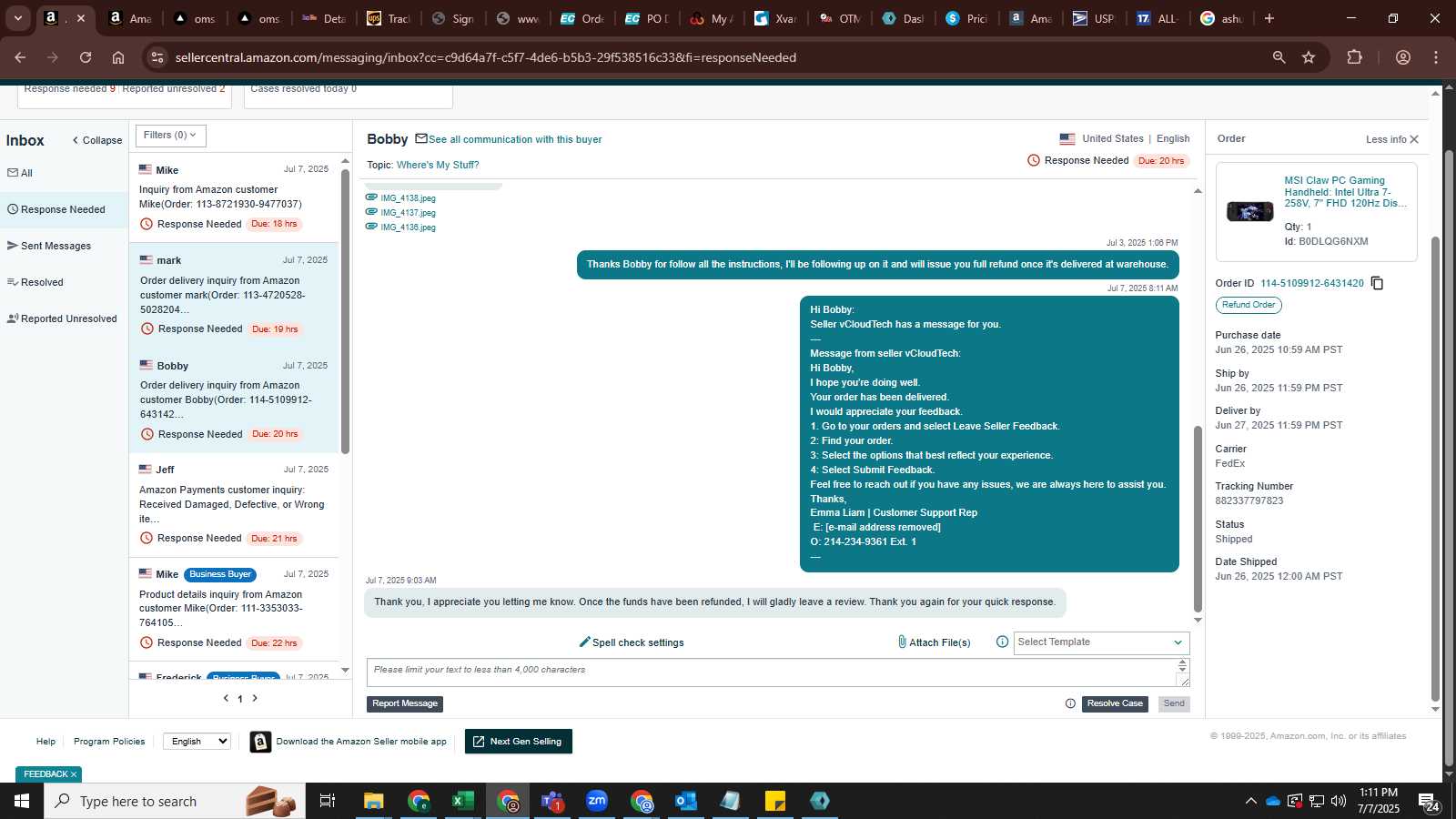Open MSI Claw PC Gaming Handheld product link
Viewport: 1456px width, 819px height.
(x=1345, y=192)
